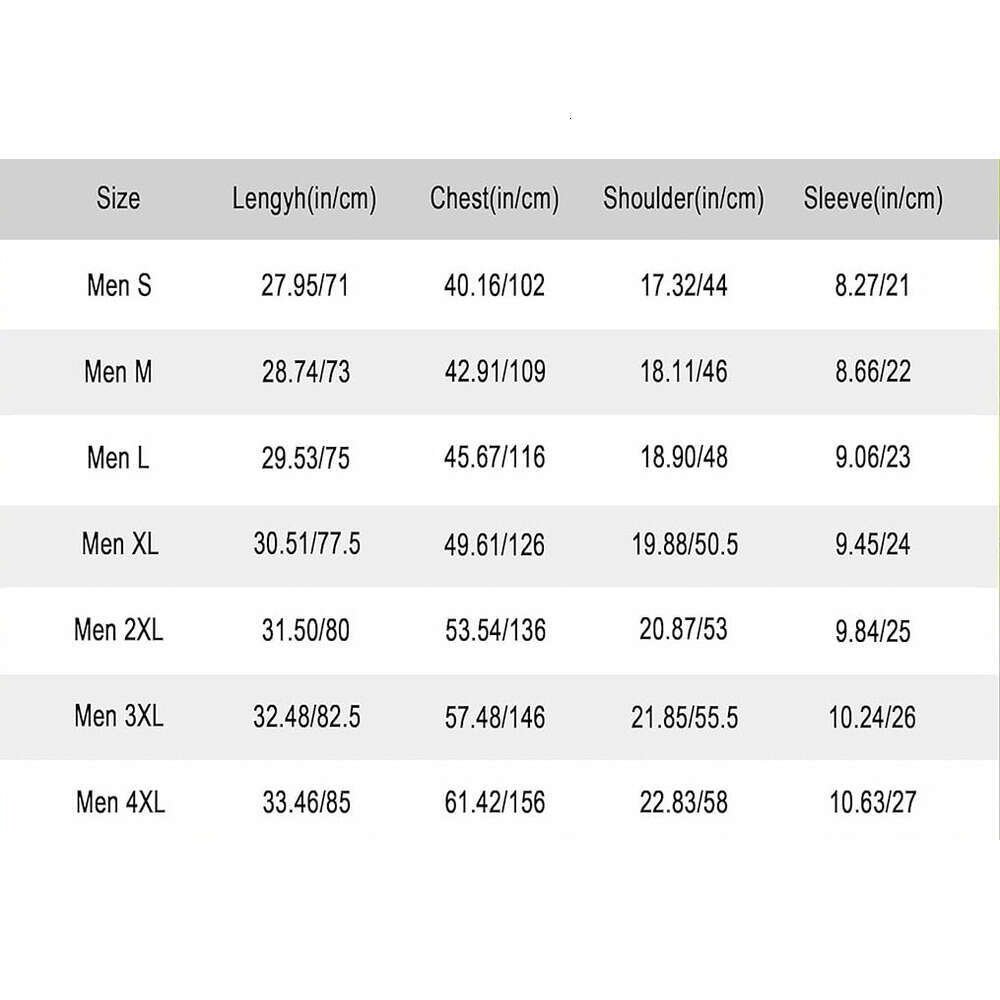Click the Men L size label
Screen dimensions: 1000x1000
click(119, 458)
